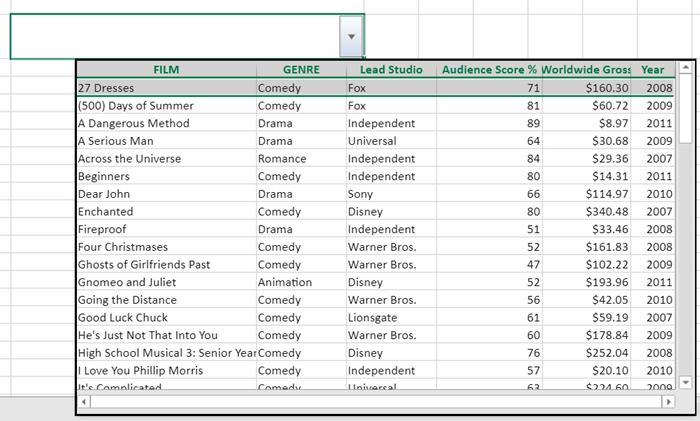This screenshot has height=421, width=700.
Task: Click the vertical scrollbar thumb in the list
Action: [x=685, y=110]
